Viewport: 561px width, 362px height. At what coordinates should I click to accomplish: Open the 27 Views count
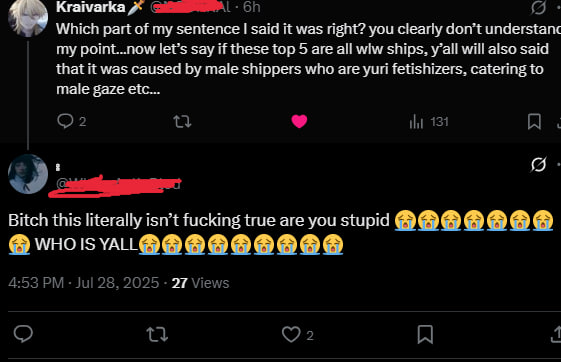click(200, 283)
